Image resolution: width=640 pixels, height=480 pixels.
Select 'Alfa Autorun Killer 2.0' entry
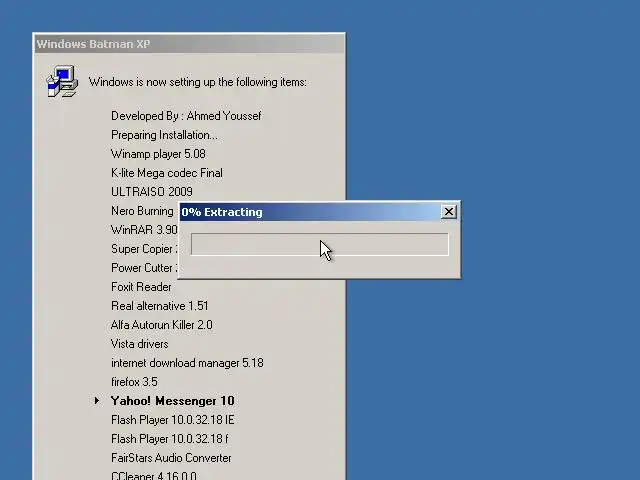[162, 325]
